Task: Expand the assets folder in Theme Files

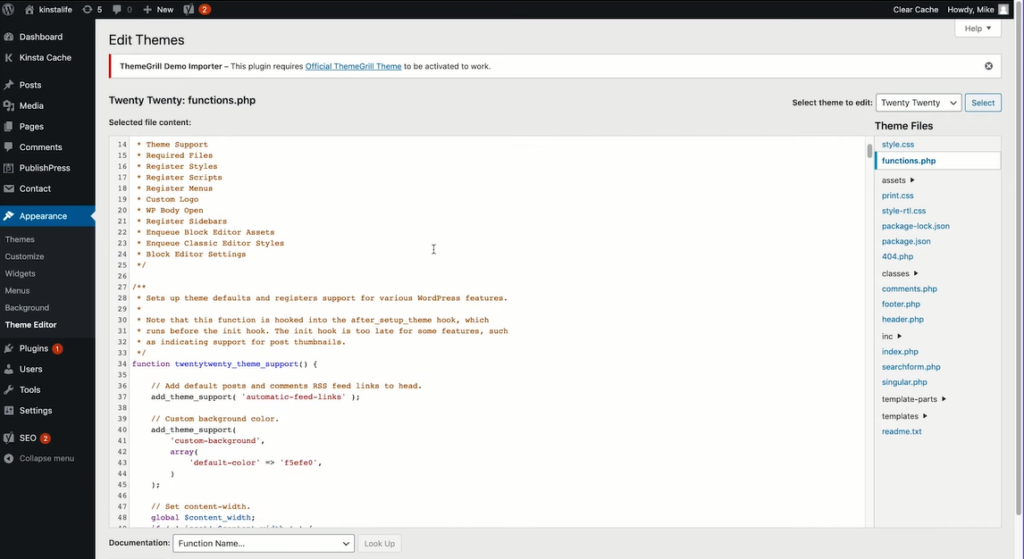Action: 897,180
